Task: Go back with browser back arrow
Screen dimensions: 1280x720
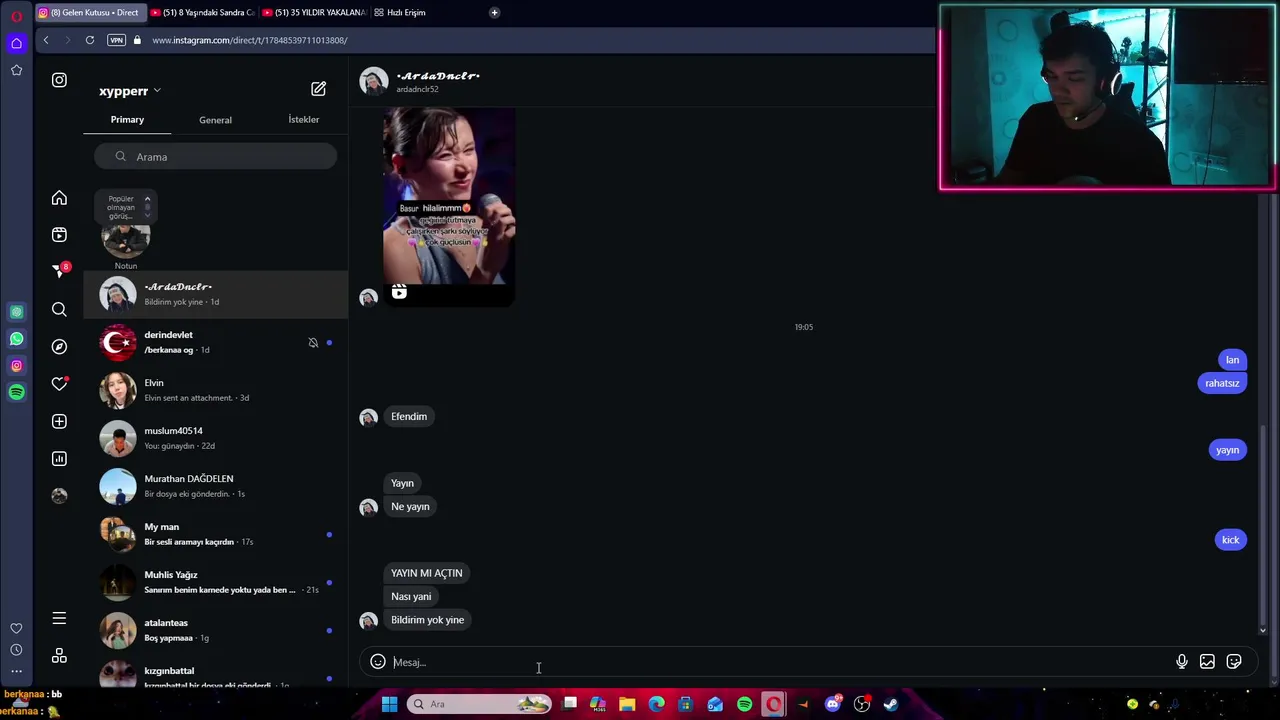Action: (46, 40)
